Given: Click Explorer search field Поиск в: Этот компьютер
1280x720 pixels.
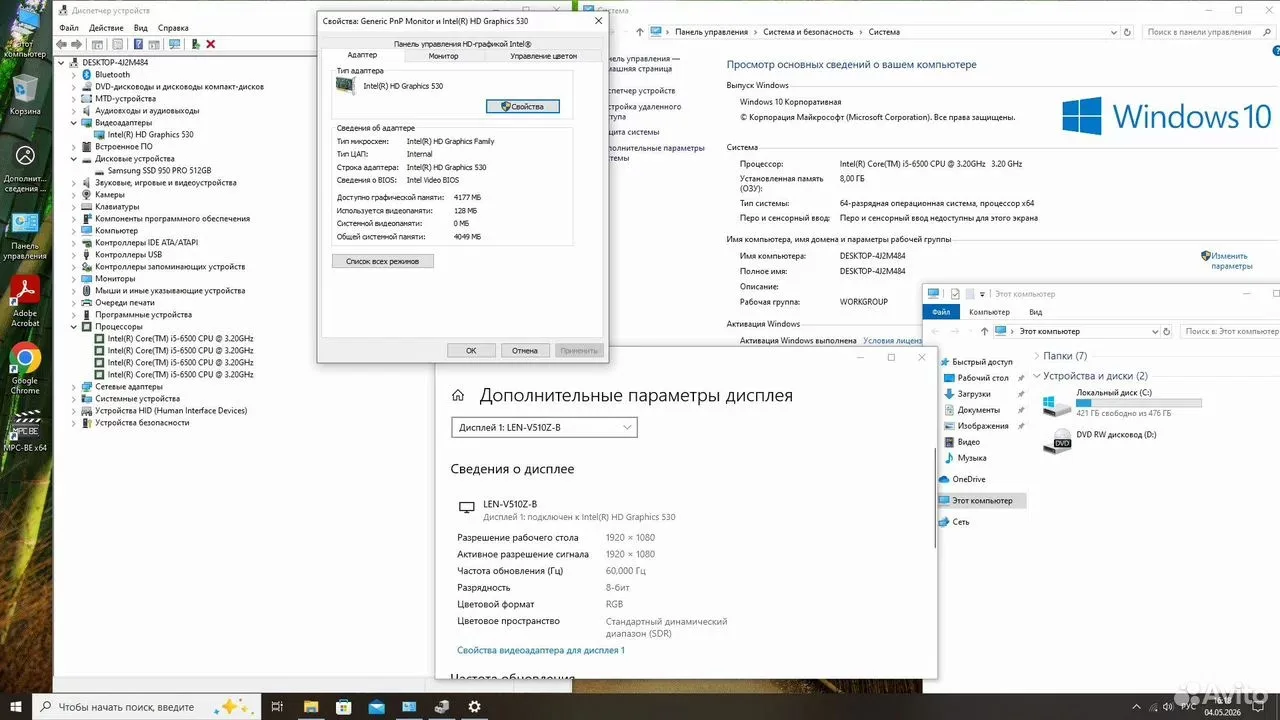Looking at the screenshot, I should click(x=1230, y=331).
